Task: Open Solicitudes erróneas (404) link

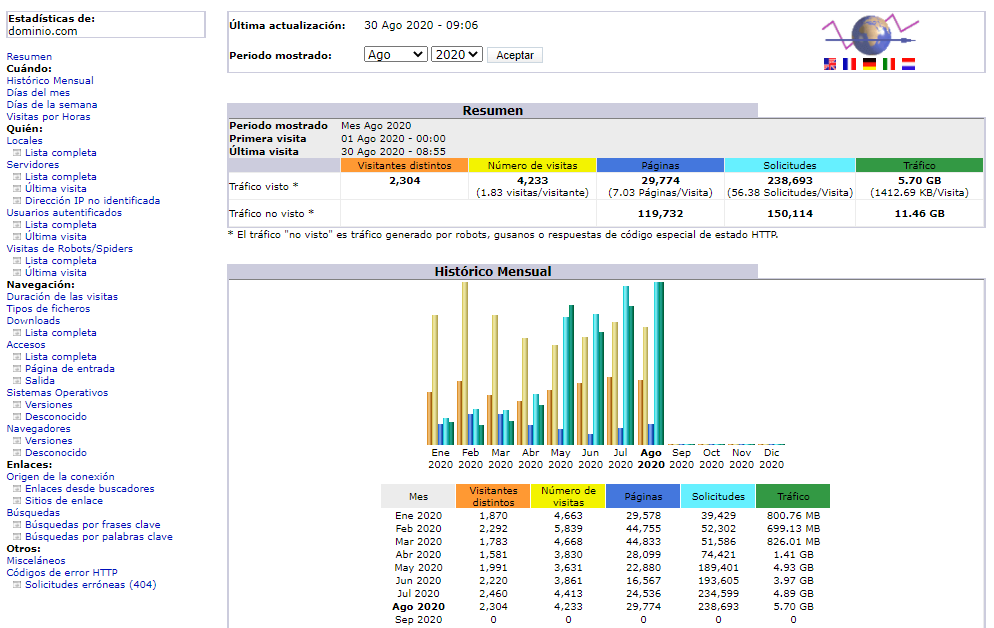Action: pos(90,585)
